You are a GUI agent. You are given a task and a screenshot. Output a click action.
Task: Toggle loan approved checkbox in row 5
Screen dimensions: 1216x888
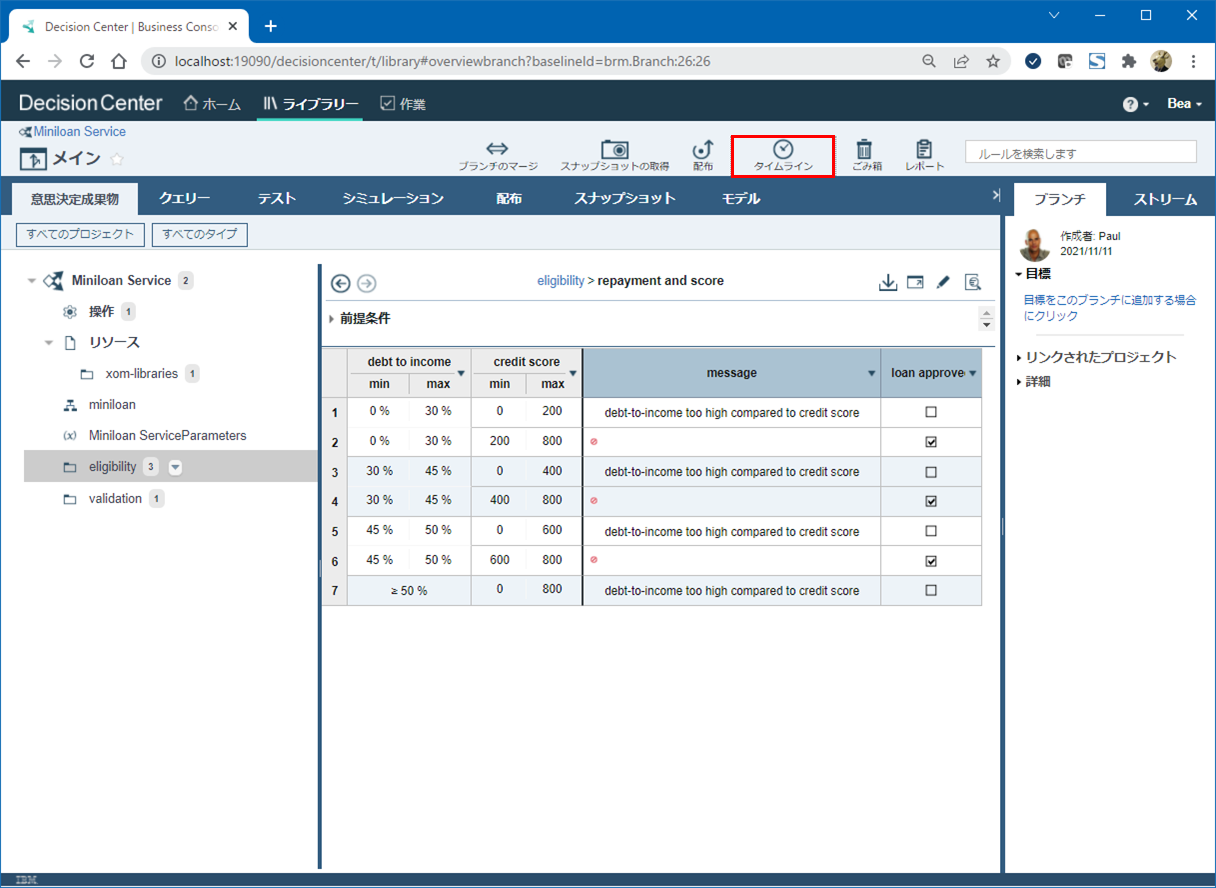(x=931, y=531)
